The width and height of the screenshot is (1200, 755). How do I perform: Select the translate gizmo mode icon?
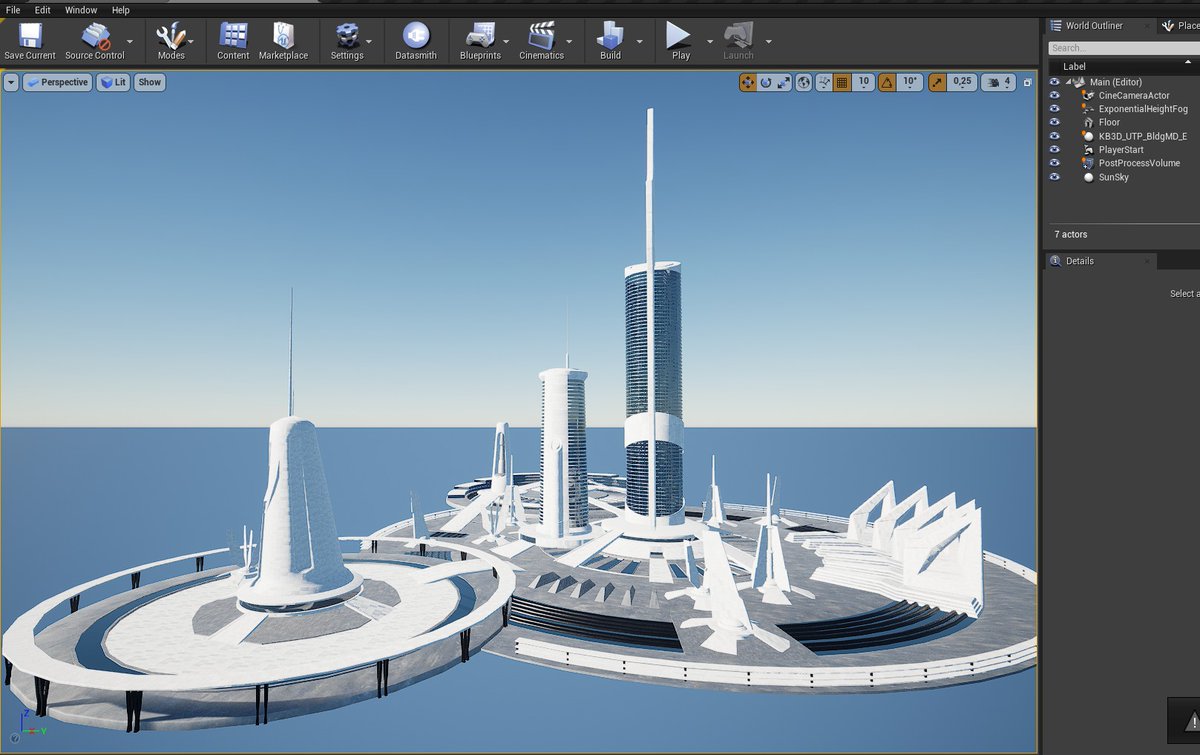[x=748, y=82]
